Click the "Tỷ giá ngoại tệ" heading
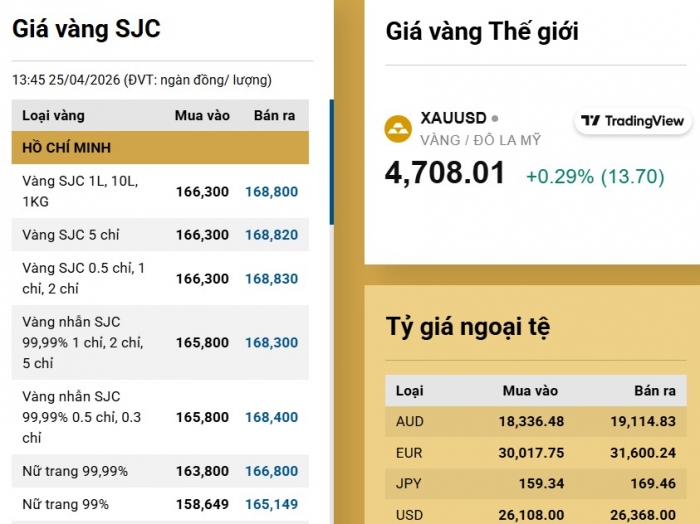700x524 pixels. pos(468,326)
